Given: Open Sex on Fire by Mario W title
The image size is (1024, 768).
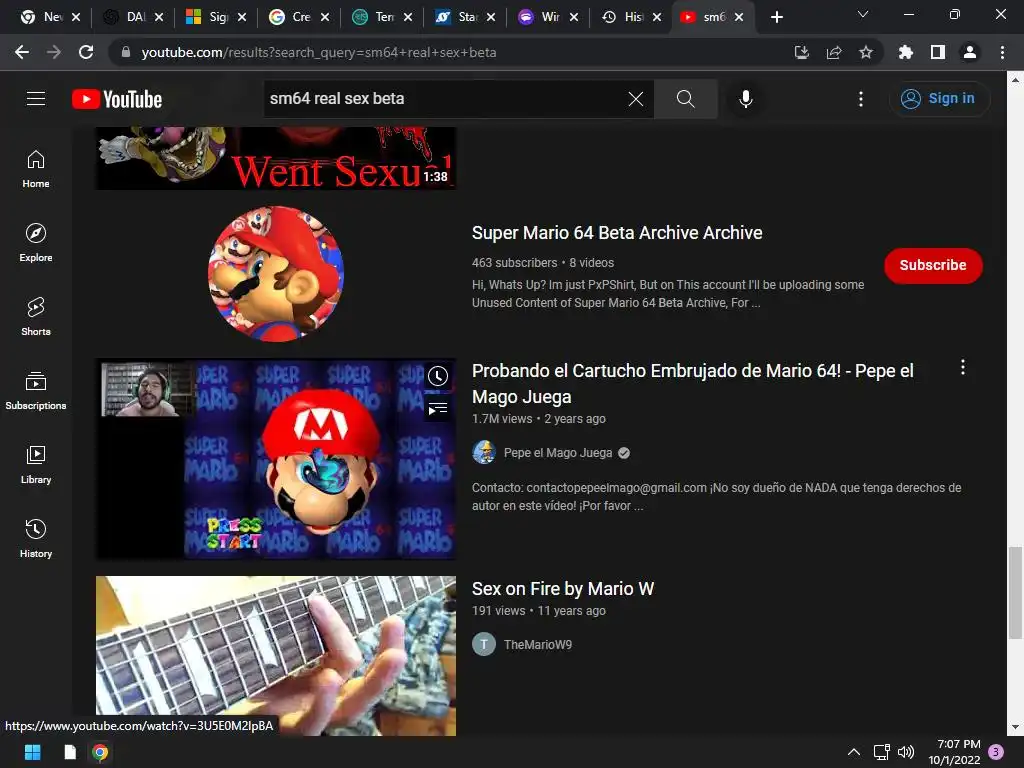Looking at the screenshot, I should pyautogui.click(x=563, y=589).
